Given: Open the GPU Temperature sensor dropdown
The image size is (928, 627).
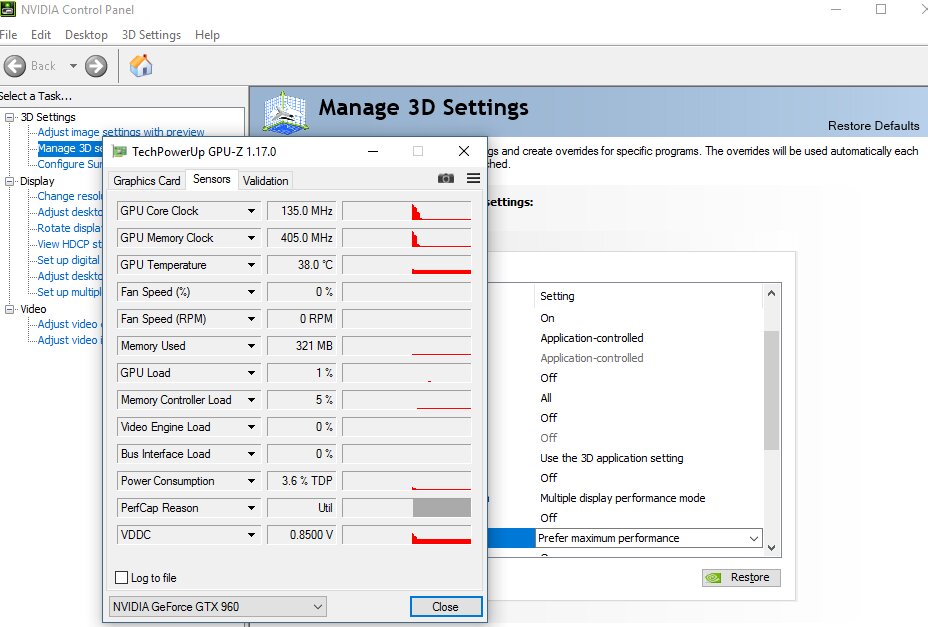Looking at the screenshot, I should point(251,265).
